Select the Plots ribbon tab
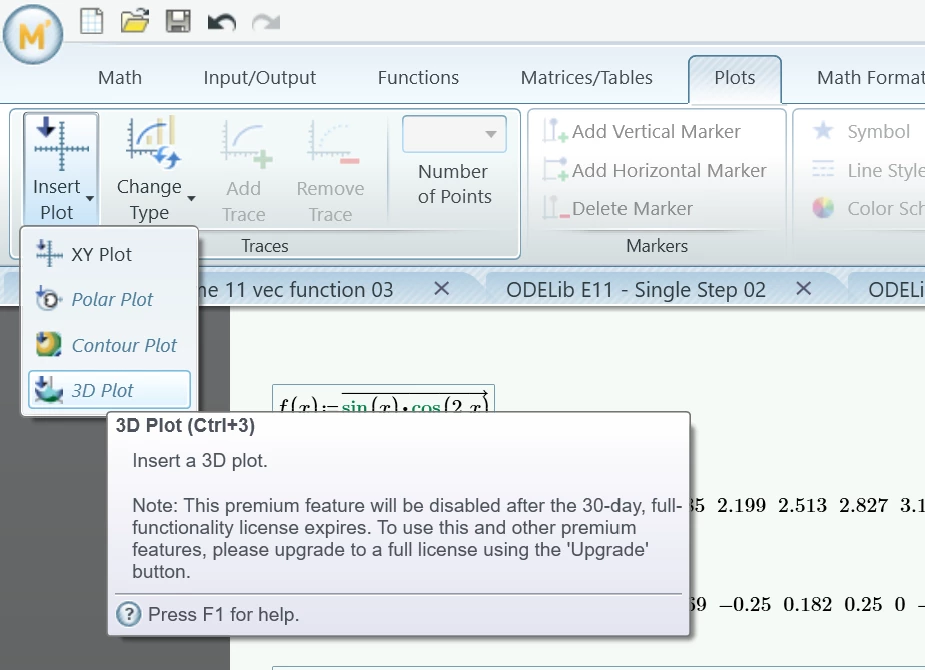 pyautogui.click(x=734, y=79)
